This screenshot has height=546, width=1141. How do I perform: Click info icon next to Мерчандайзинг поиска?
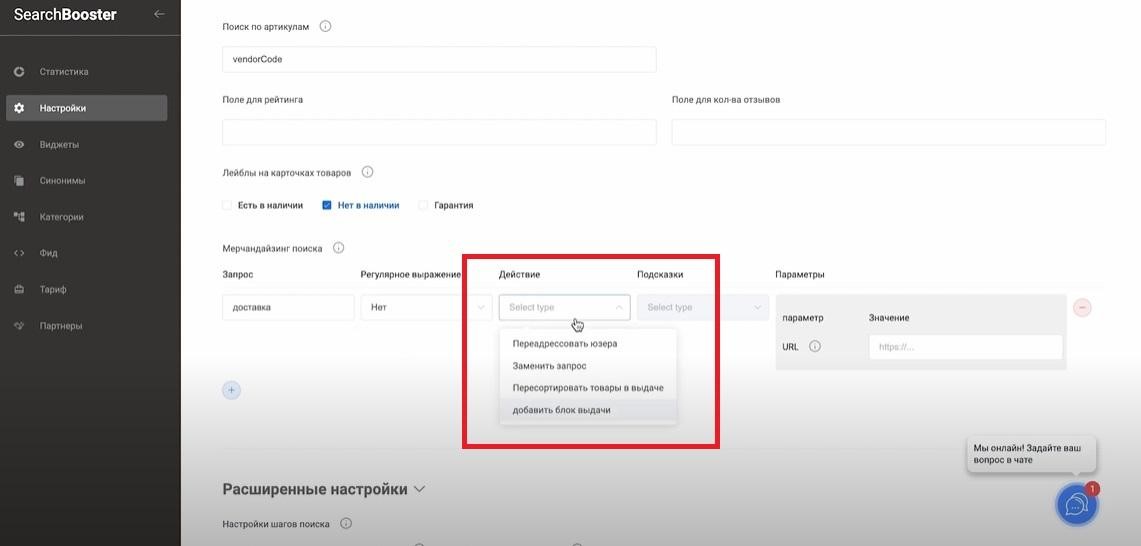pyautogui.click(x=338, y=247)
